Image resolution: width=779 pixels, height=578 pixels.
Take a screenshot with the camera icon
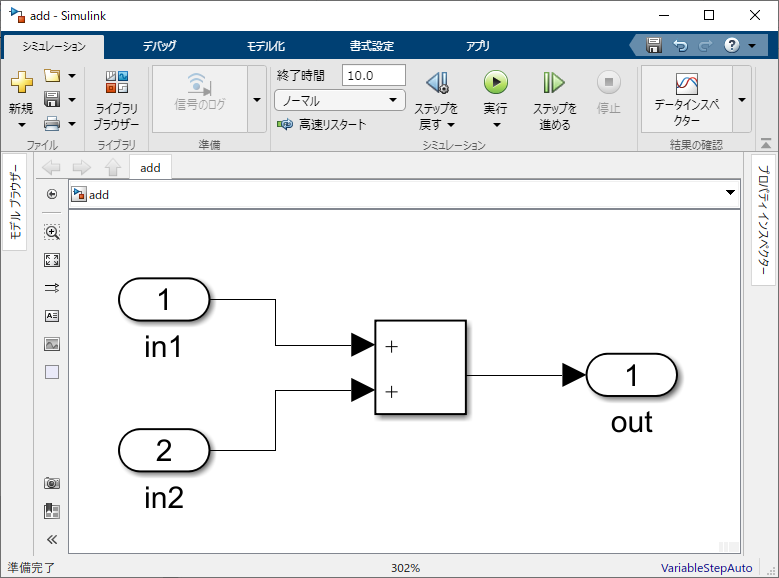52,483
